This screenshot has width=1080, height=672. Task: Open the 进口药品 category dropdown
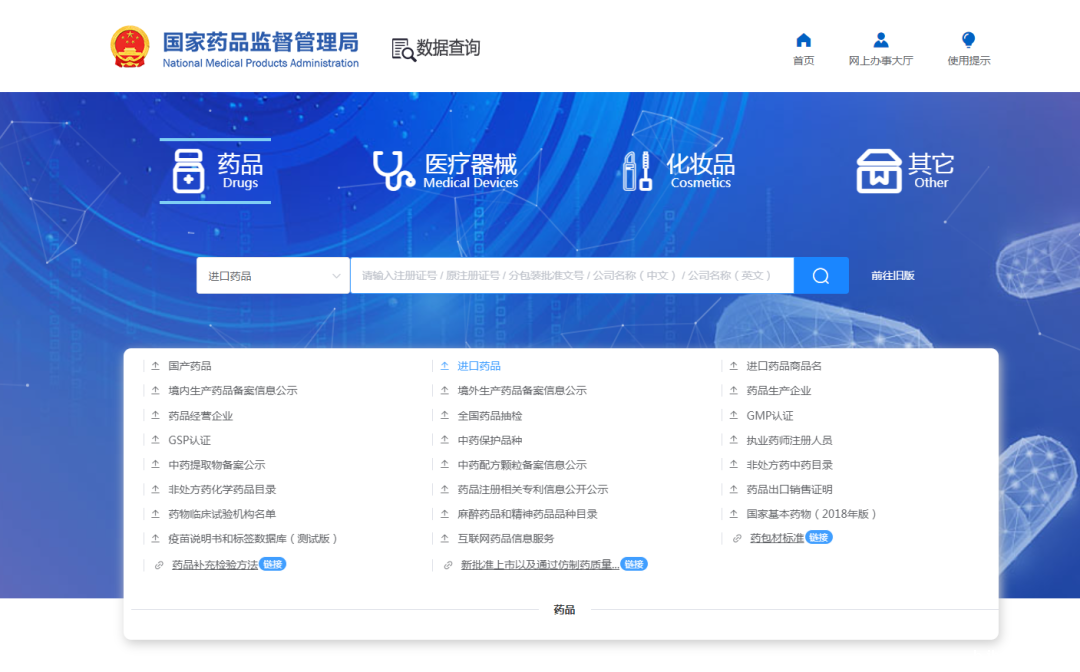tap(272, 275)
